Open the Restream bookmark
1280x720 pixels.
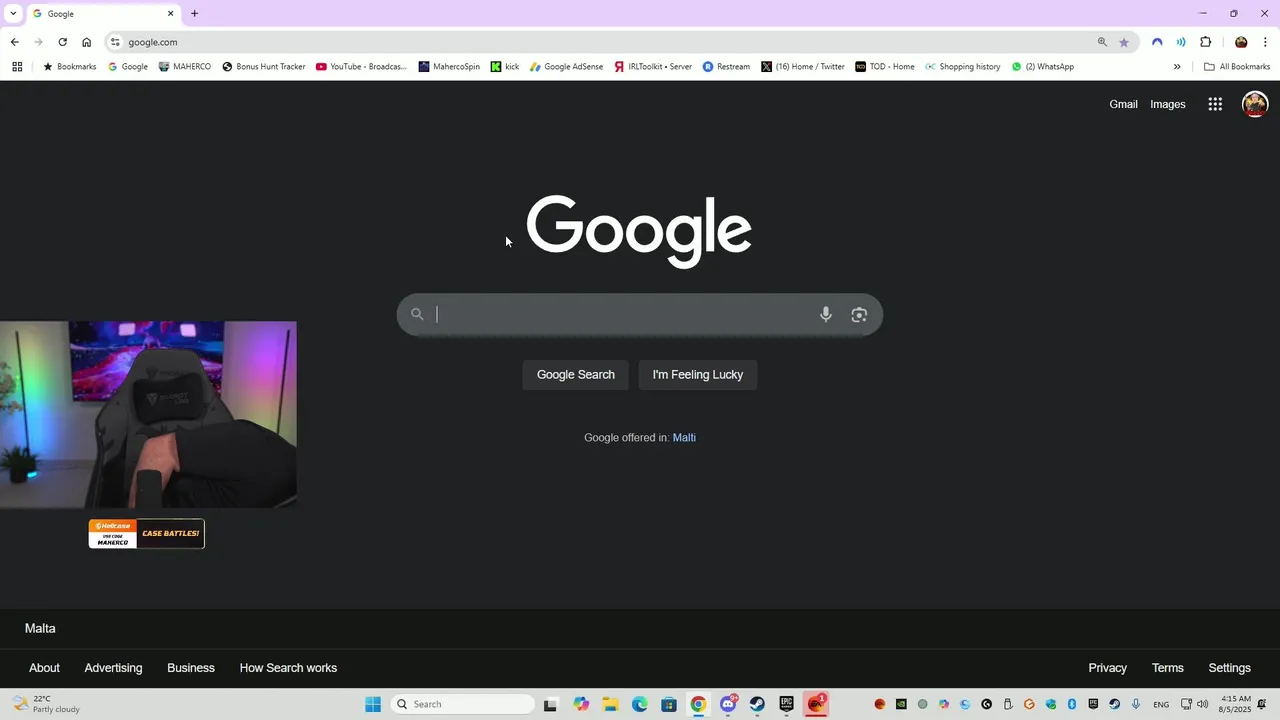tap(726, 67)
